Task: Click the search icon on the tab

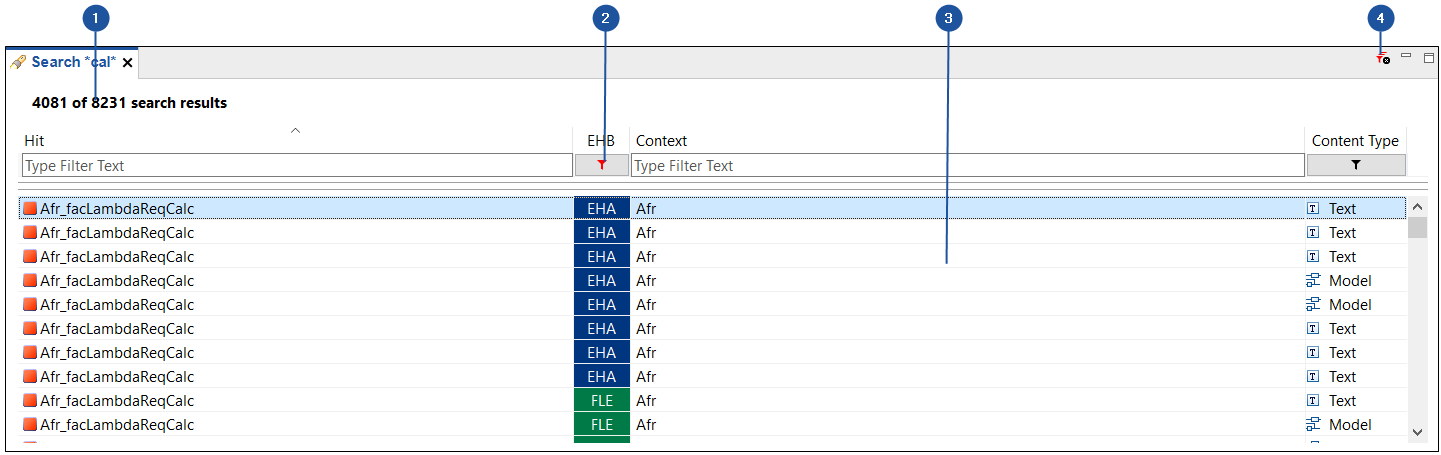Action: click(x=18, y=62)
